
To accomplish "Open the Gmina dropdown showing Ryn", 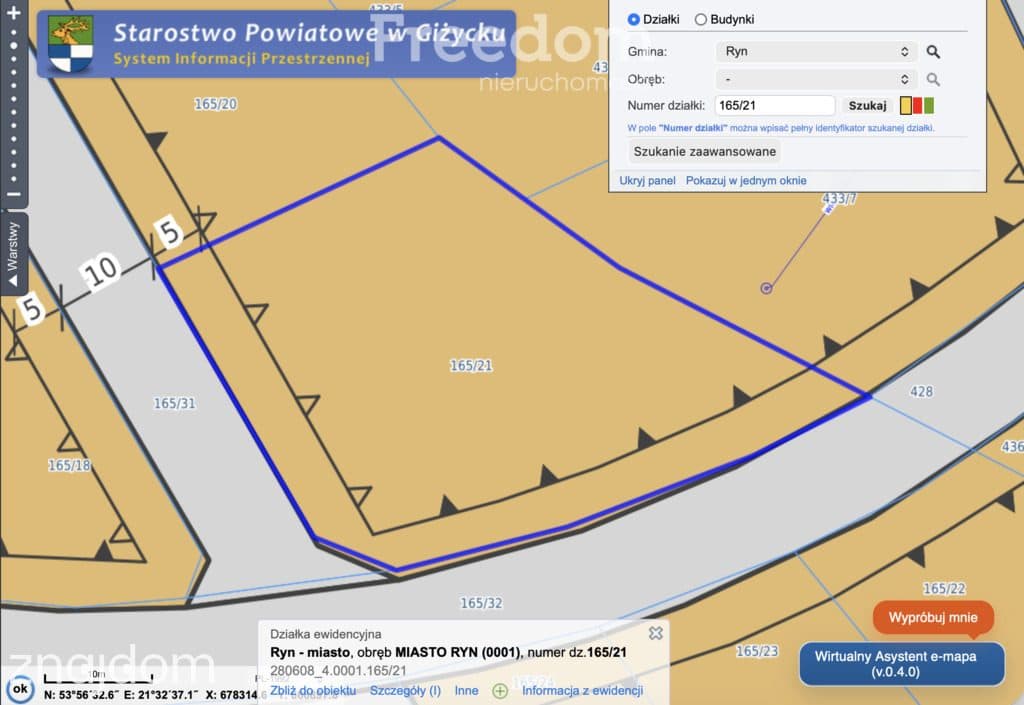I will pos(816,52).
